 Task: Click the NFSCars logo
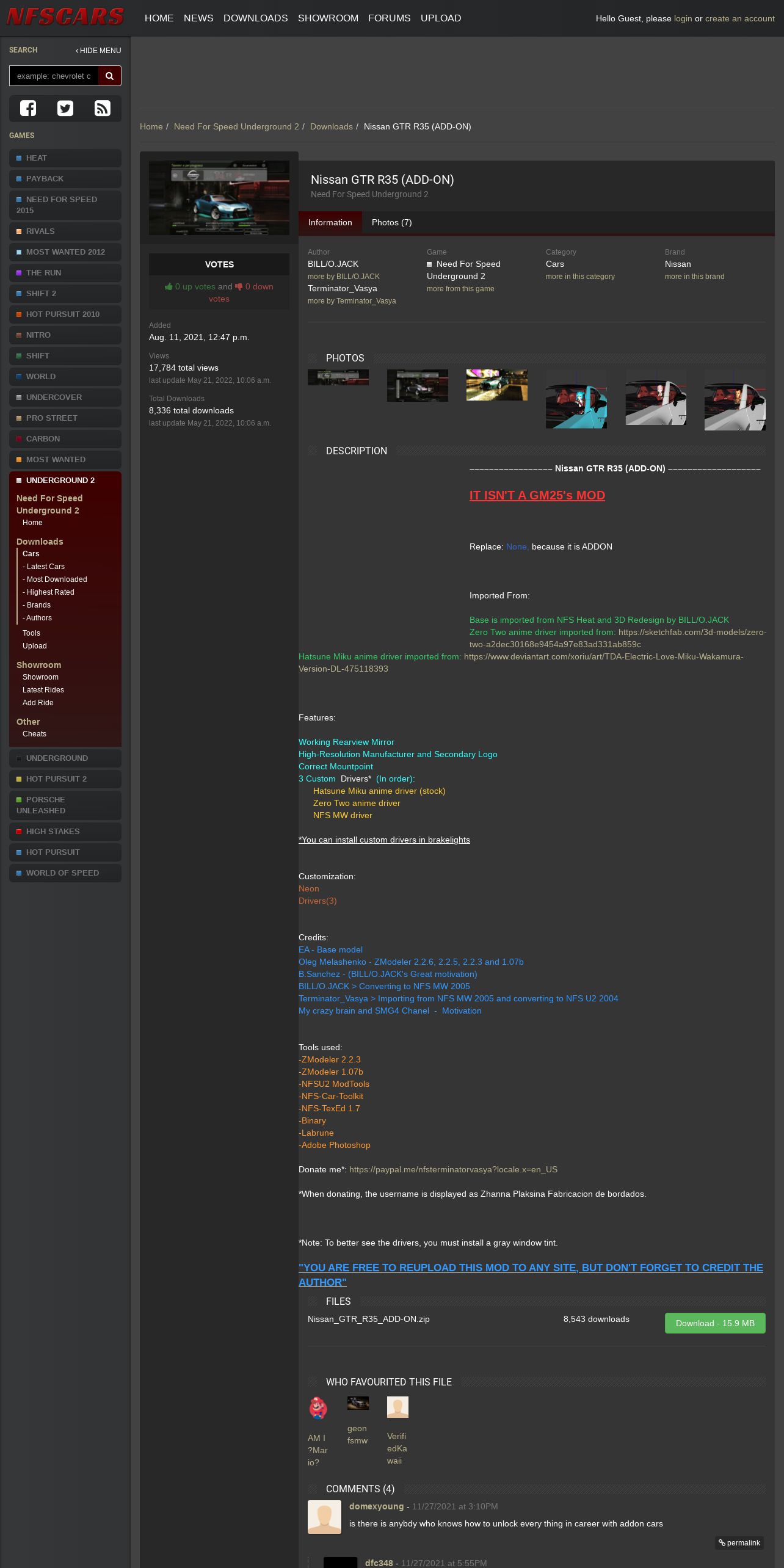[x=65, y=16]
